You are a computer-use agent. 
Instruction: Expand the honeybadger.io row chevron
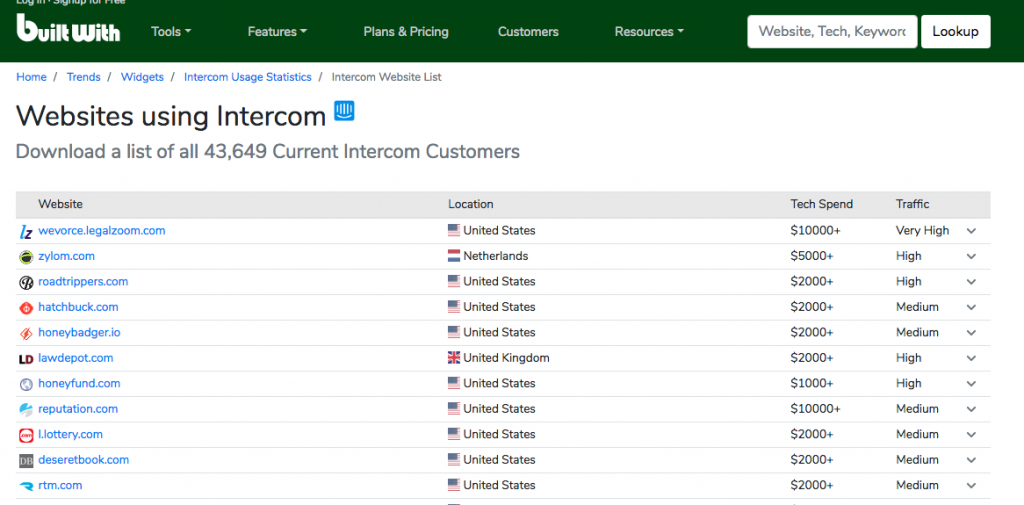point(971,333)
